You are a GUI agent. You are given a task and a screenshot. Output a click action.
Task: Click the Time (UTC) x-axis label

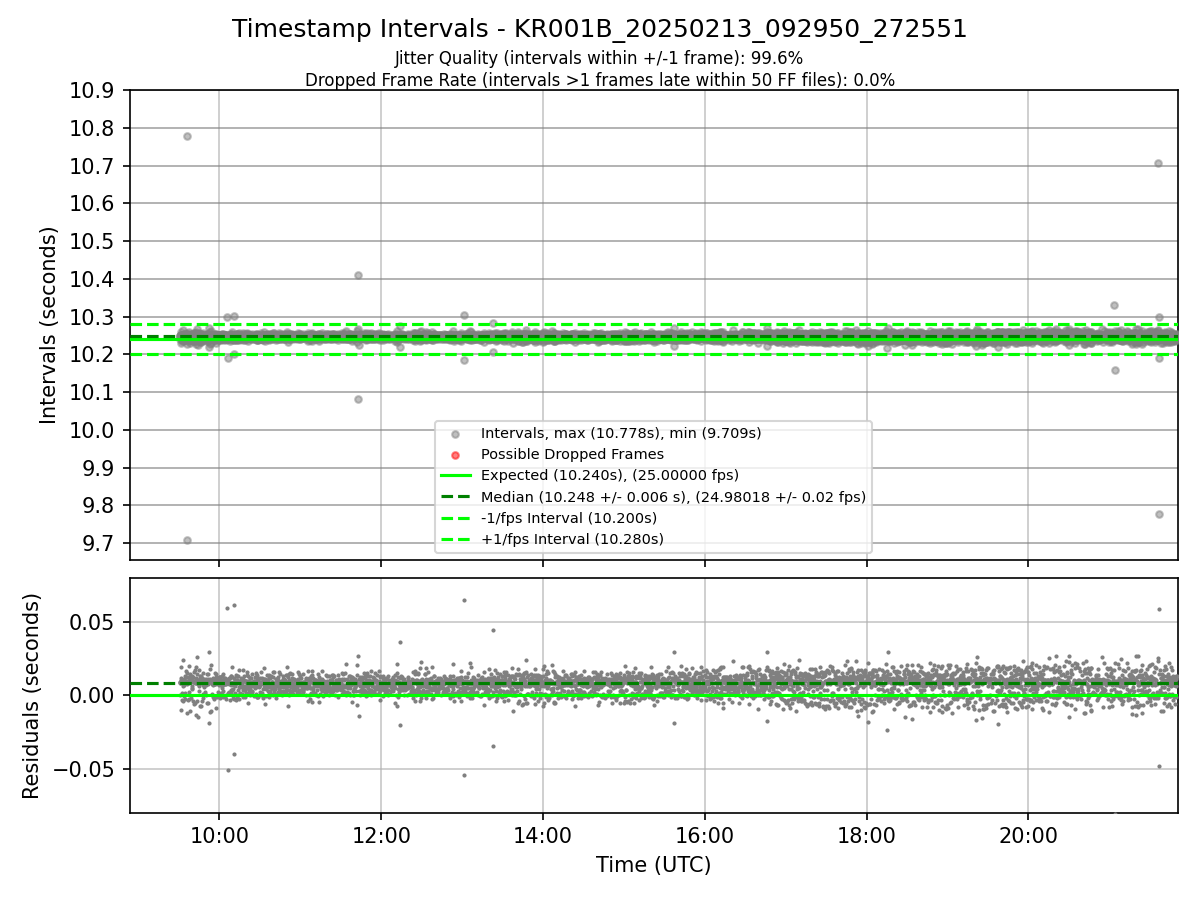click(x=653, y=865)
